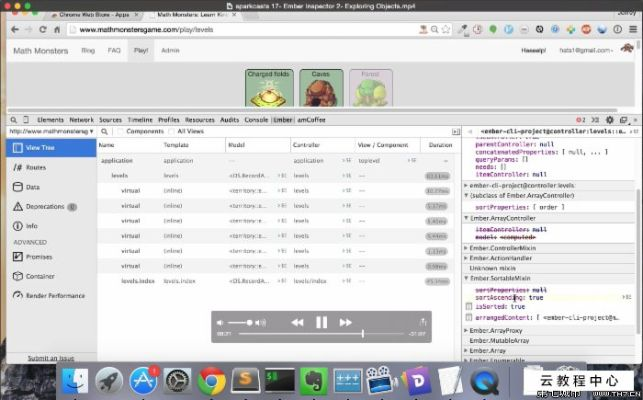This screenshot has width=643, height=400.
Task: Open the Render Performance panel
Action: [51, 295]
